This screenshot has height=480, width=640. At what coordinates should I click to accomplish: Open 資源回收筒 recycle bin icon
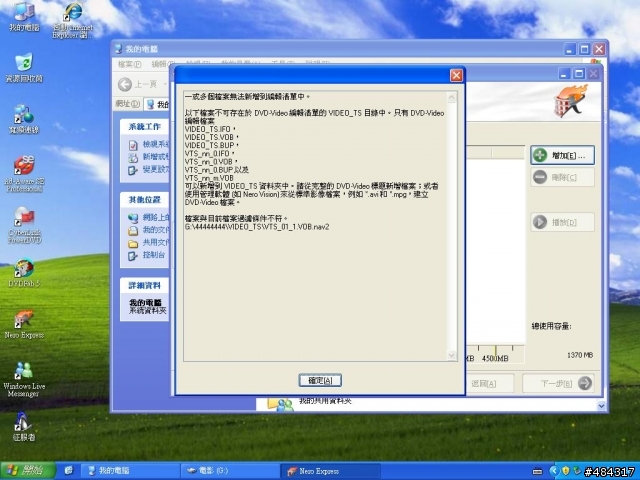24,67
